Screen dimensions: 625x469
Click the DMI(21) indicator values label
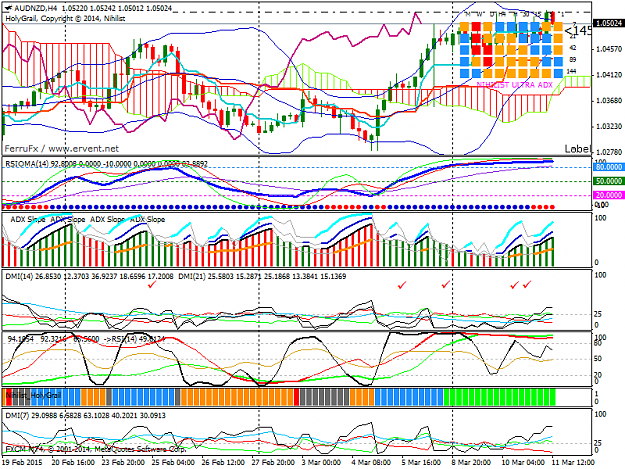click(x=262, y=276)
